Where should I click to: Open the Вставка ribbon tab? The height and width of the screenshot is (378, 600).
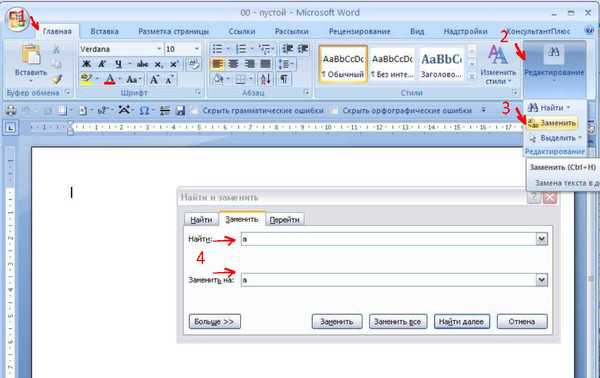coord(104,31)
